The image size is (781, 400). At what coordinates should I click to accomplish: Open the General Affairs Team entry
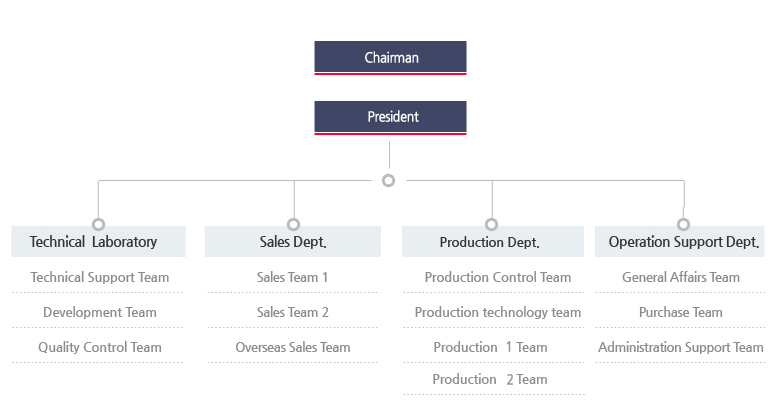point(680,277)
